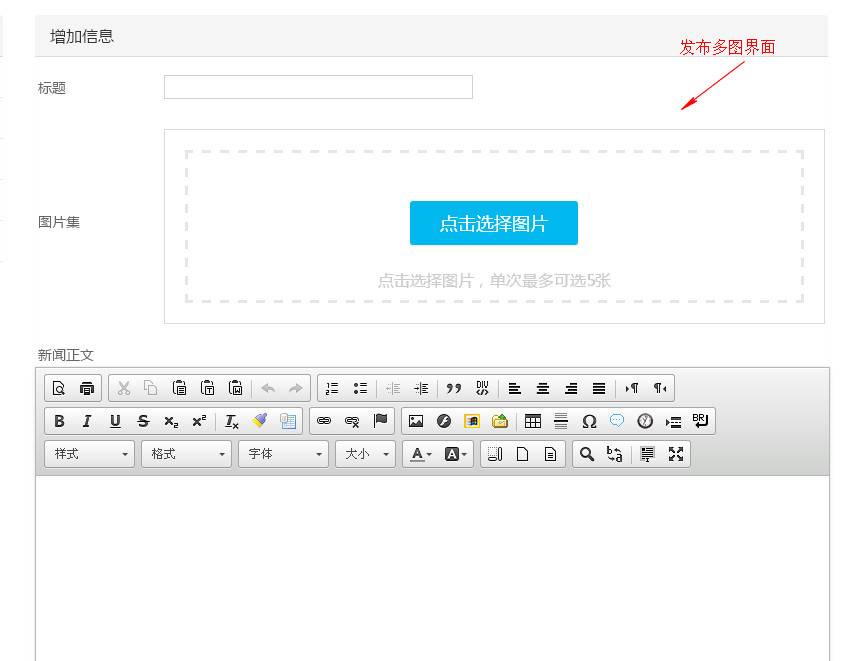Click the blue speech bubble icon
This screenshot has width=850, height=661.
(x=617, y=421)
